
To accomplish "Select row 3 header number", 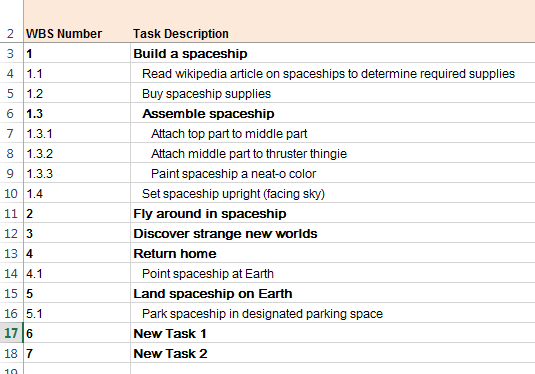I will [11, 53].
